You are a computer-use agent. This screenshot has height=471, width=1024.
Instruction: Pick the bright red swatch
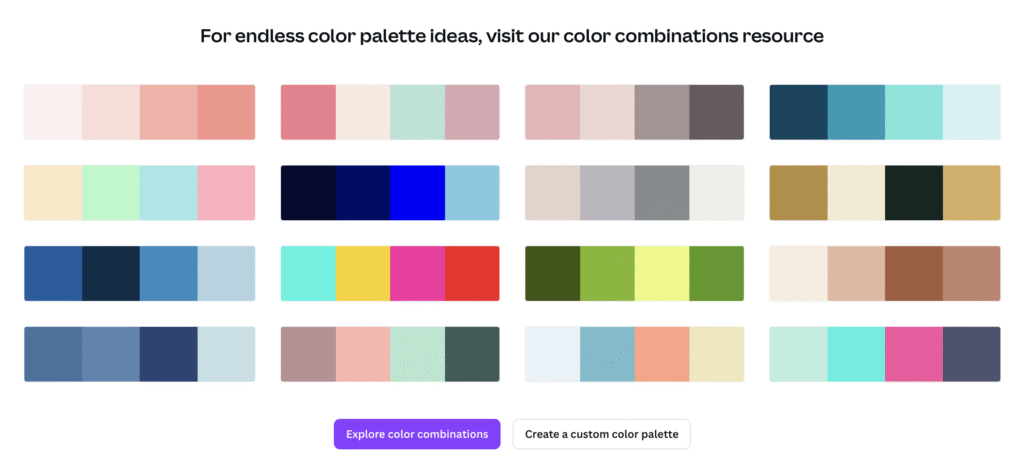(472, 274)
